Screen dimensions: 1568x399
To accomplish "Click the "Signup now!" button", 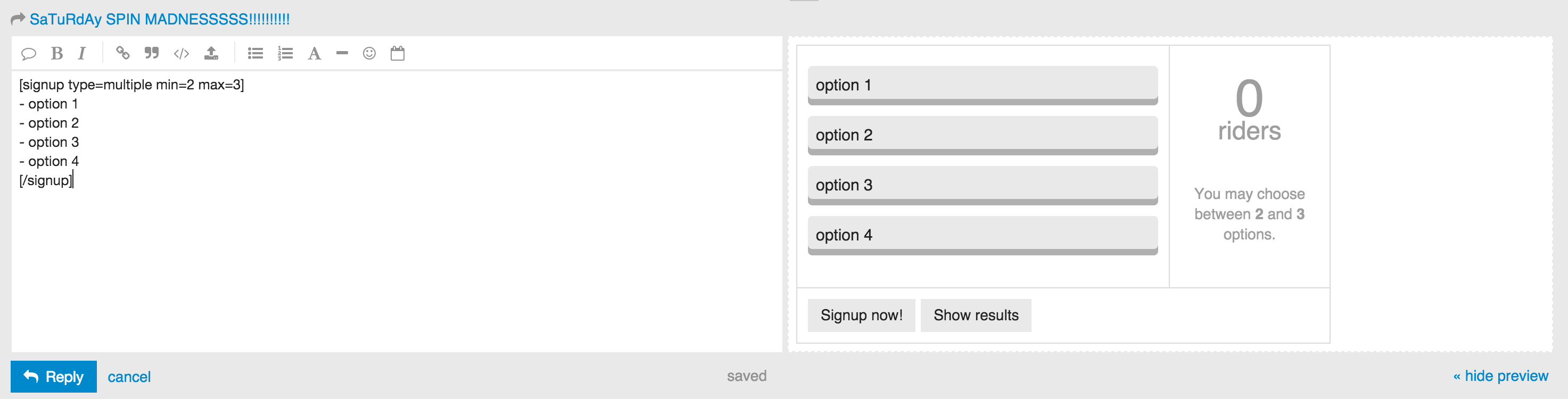I will pos(861,315).
